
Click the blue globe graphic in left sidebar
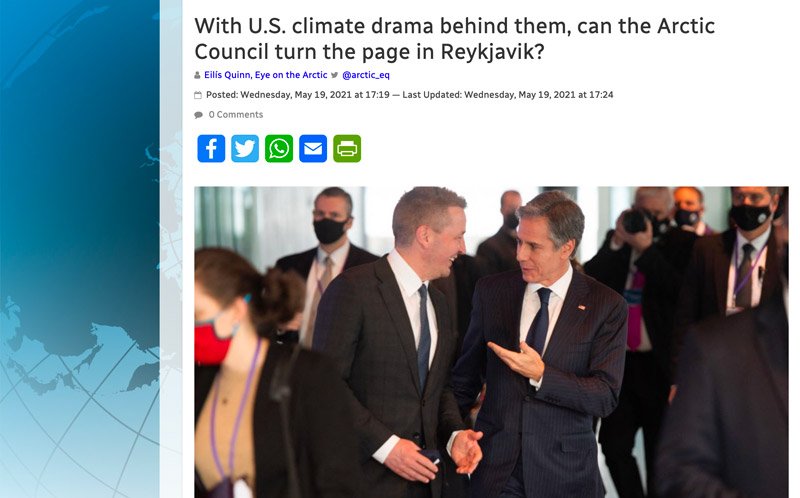coord(80,249)
